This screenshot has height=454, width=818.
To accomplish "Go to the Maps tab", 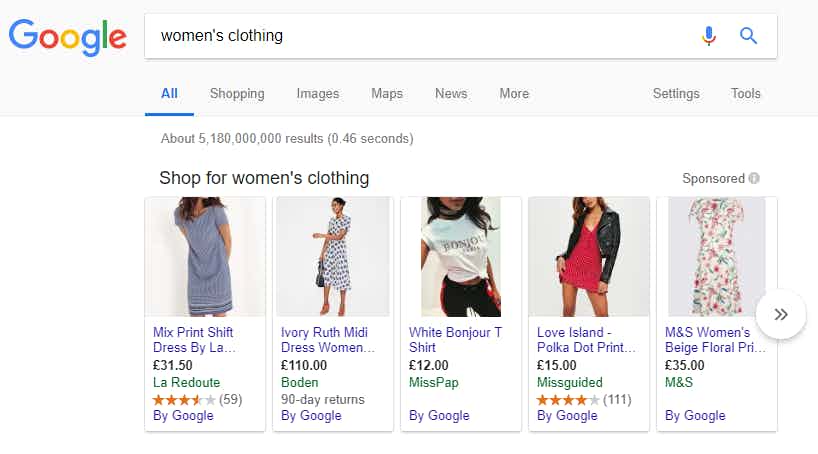I will pyautogui.click(x=387, y=94).
